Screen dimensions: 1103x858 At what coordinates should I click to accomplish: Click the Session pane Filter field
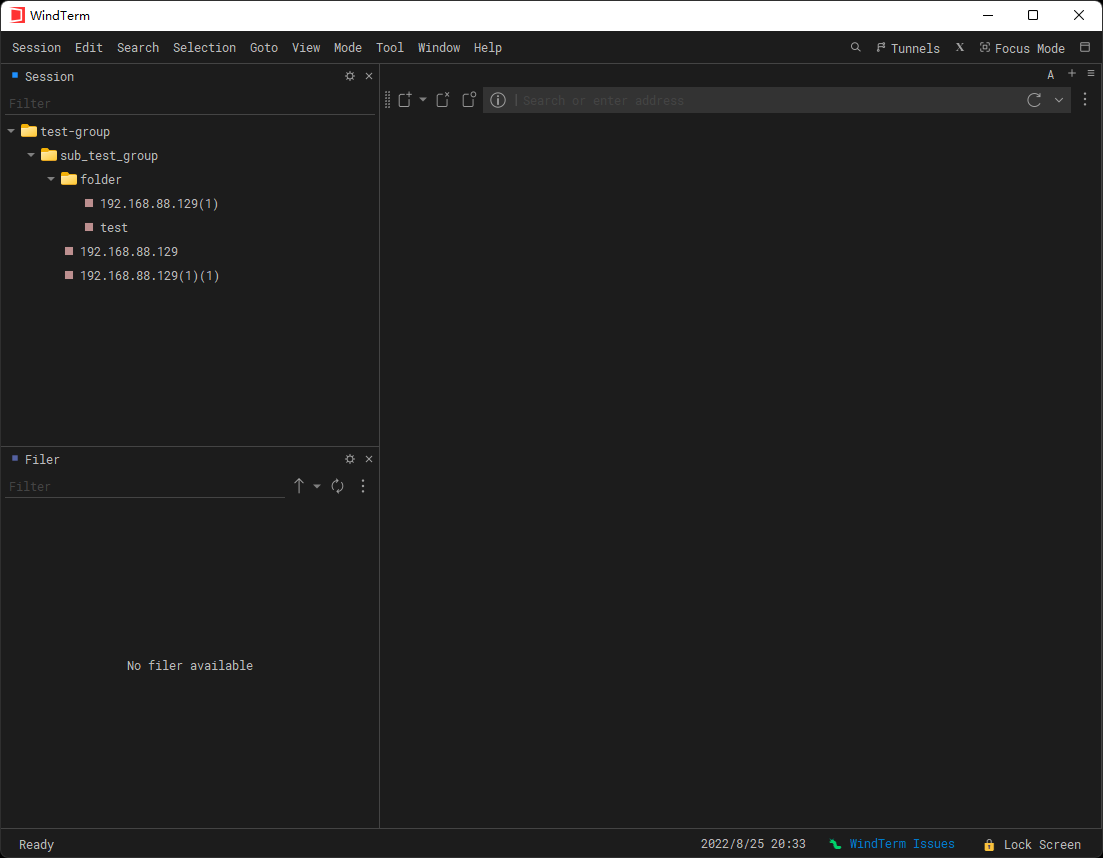coord(190,103)
